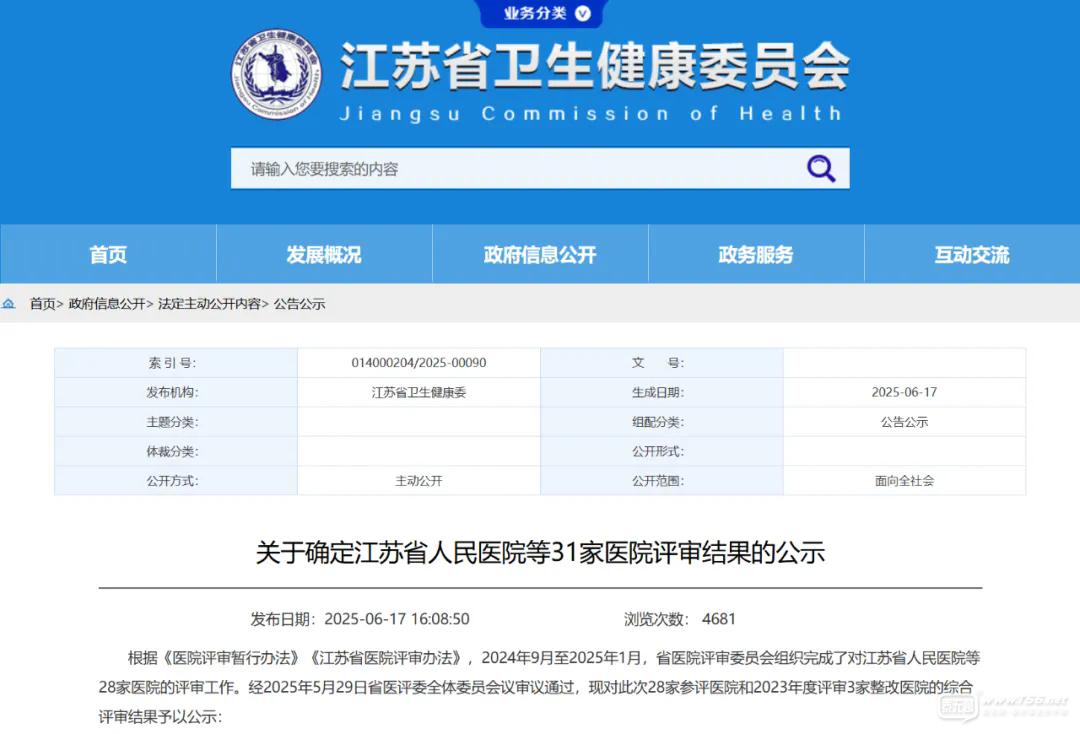
Task: Click the article title about 31家医院评审结果
Action: tap(540, 553)
